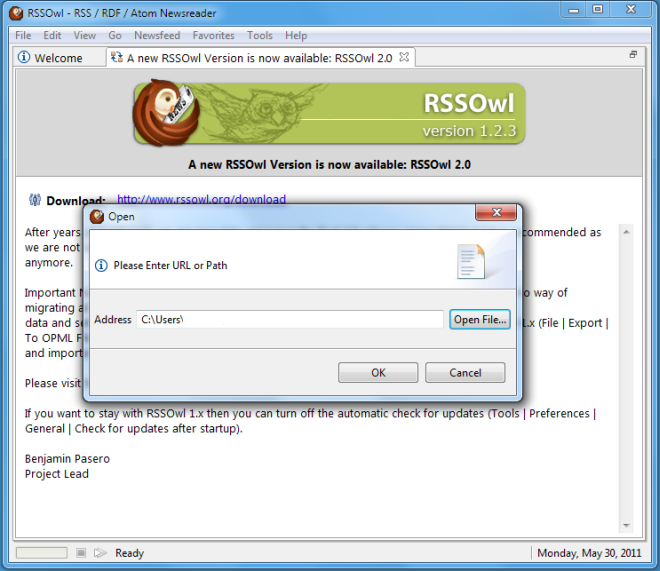Close the Open dialog with X
This screenshot has width=660, height=571.
(496, 212)
